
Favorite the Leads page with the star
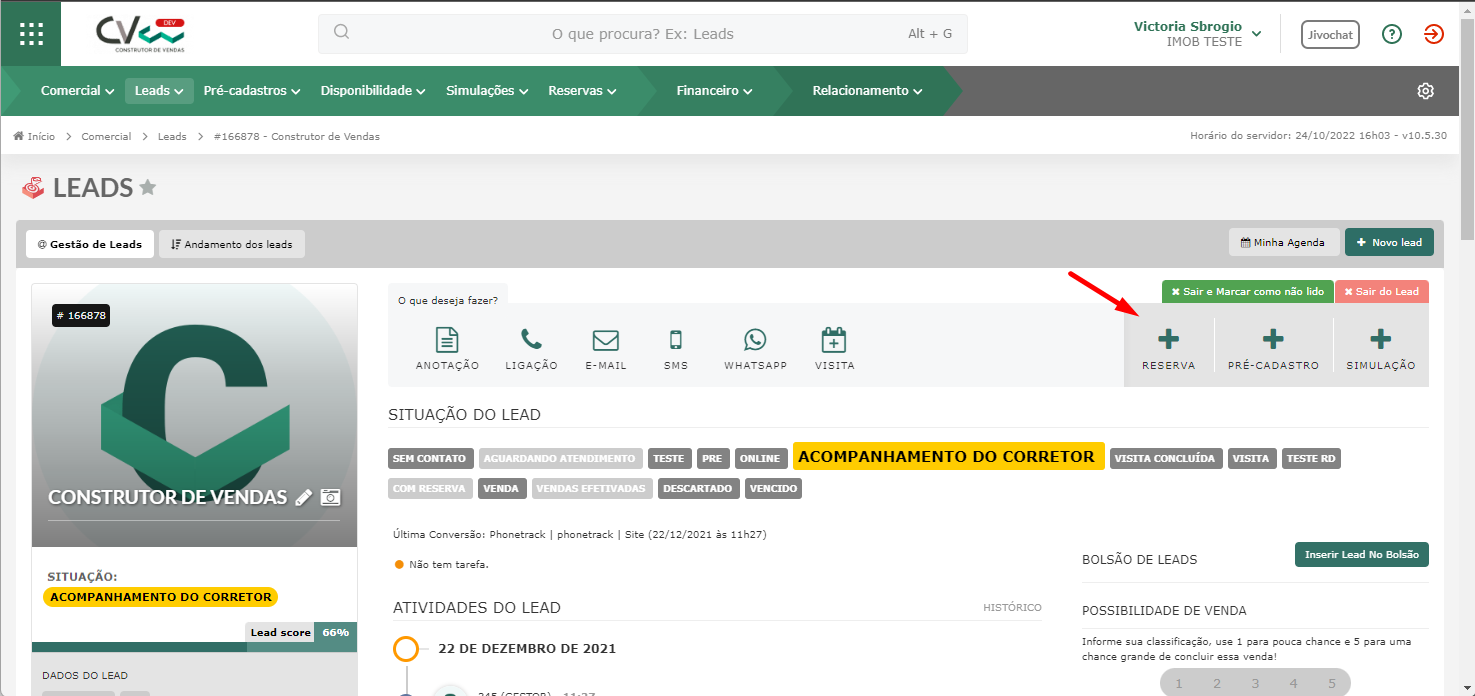pyautogui.click(x=148, y=187)
